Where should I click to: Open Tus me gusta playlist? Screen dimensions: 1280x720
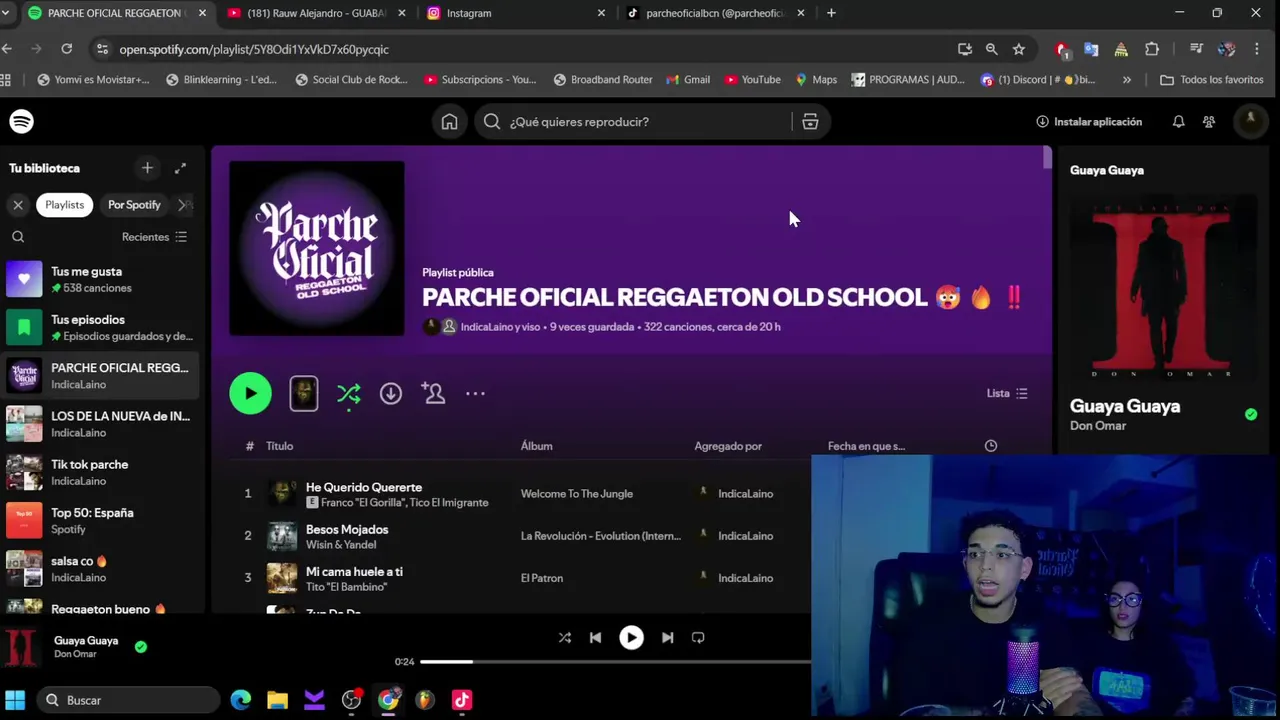coord(102,279)
